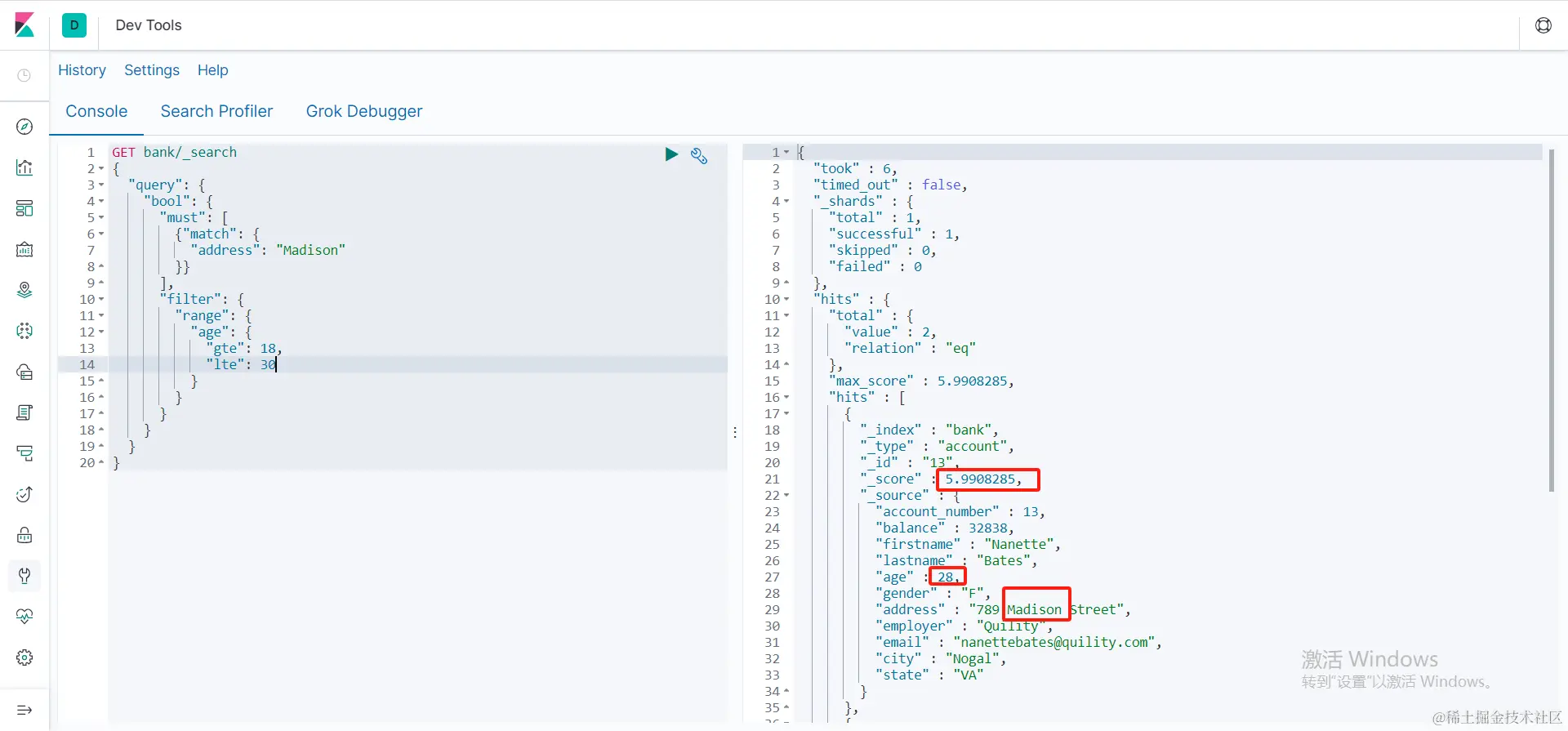Open Management gear icon in sidebar
The width and height of the screenshot is (1568, 731).
24,657
